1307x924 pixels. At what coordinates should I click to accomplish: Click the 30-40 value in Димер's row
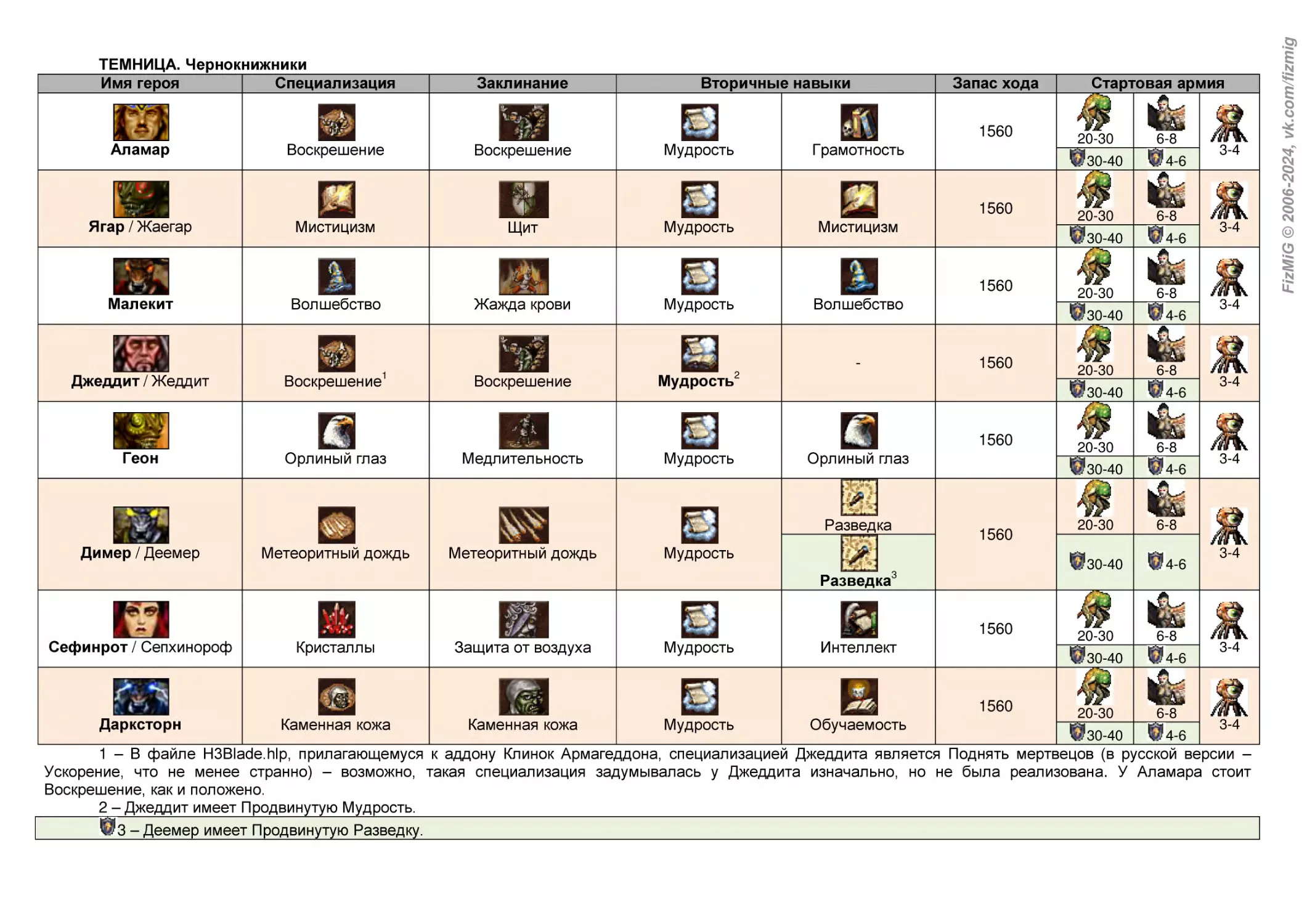(x=1104, y=564)
